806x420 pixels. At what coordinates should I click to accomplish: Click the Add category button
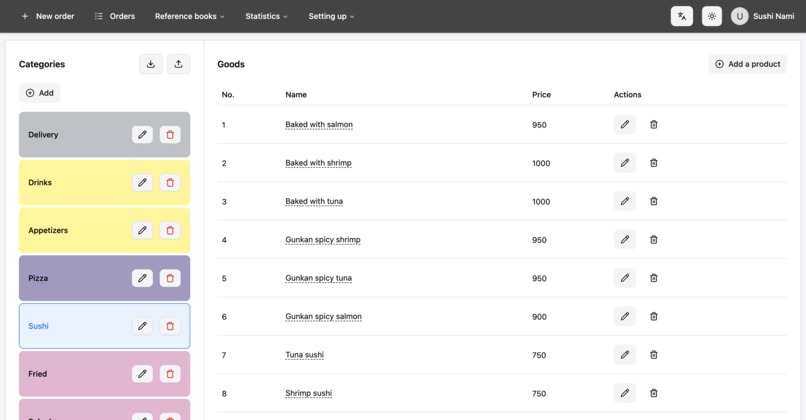click(x=40, y=93)
